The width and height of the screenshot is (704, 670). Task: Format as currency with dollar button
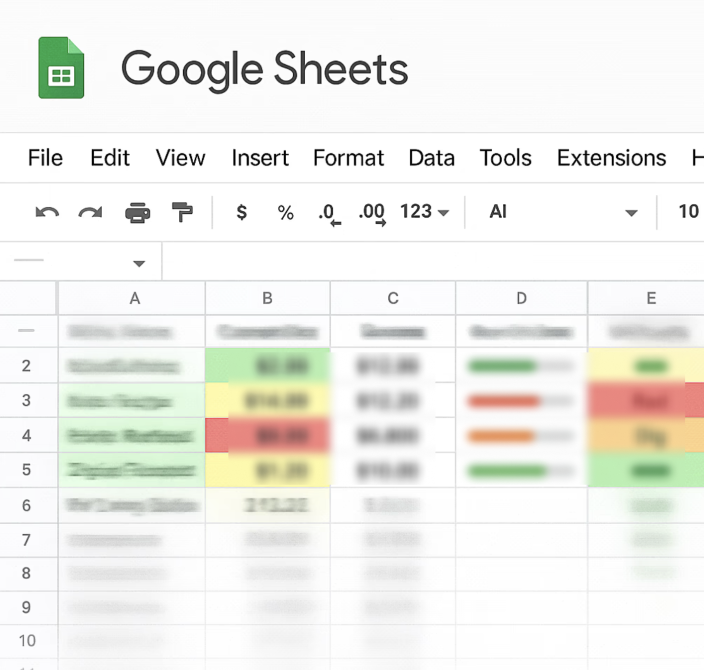(x=242, y=212)
